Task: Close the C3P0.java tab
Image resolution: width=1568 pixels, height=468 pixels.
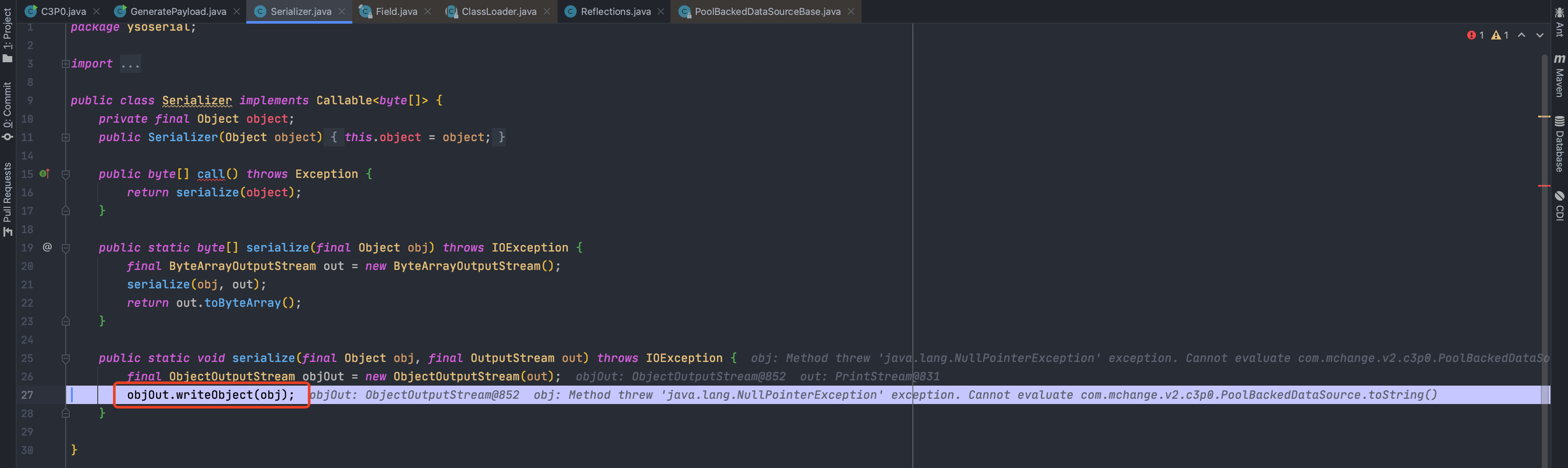Action: tap(97, 11)
